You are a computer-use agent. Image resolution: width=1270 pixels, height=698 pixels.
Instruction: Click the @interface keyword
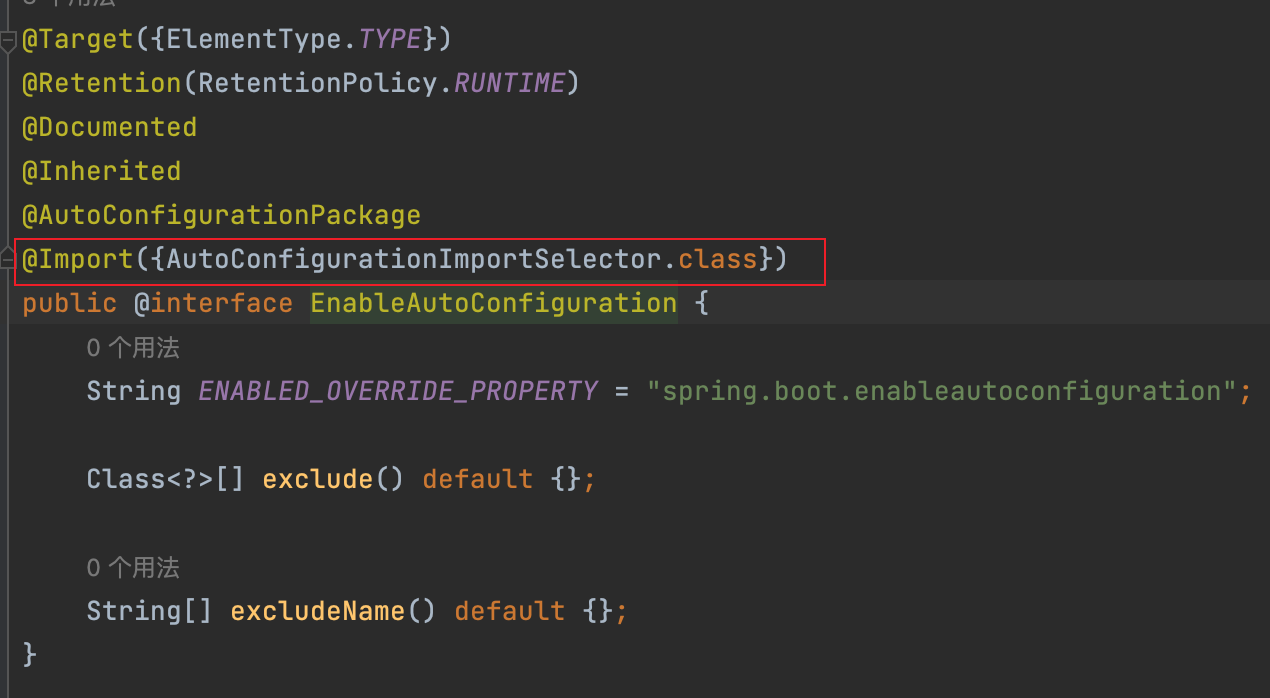click(213, 303)
